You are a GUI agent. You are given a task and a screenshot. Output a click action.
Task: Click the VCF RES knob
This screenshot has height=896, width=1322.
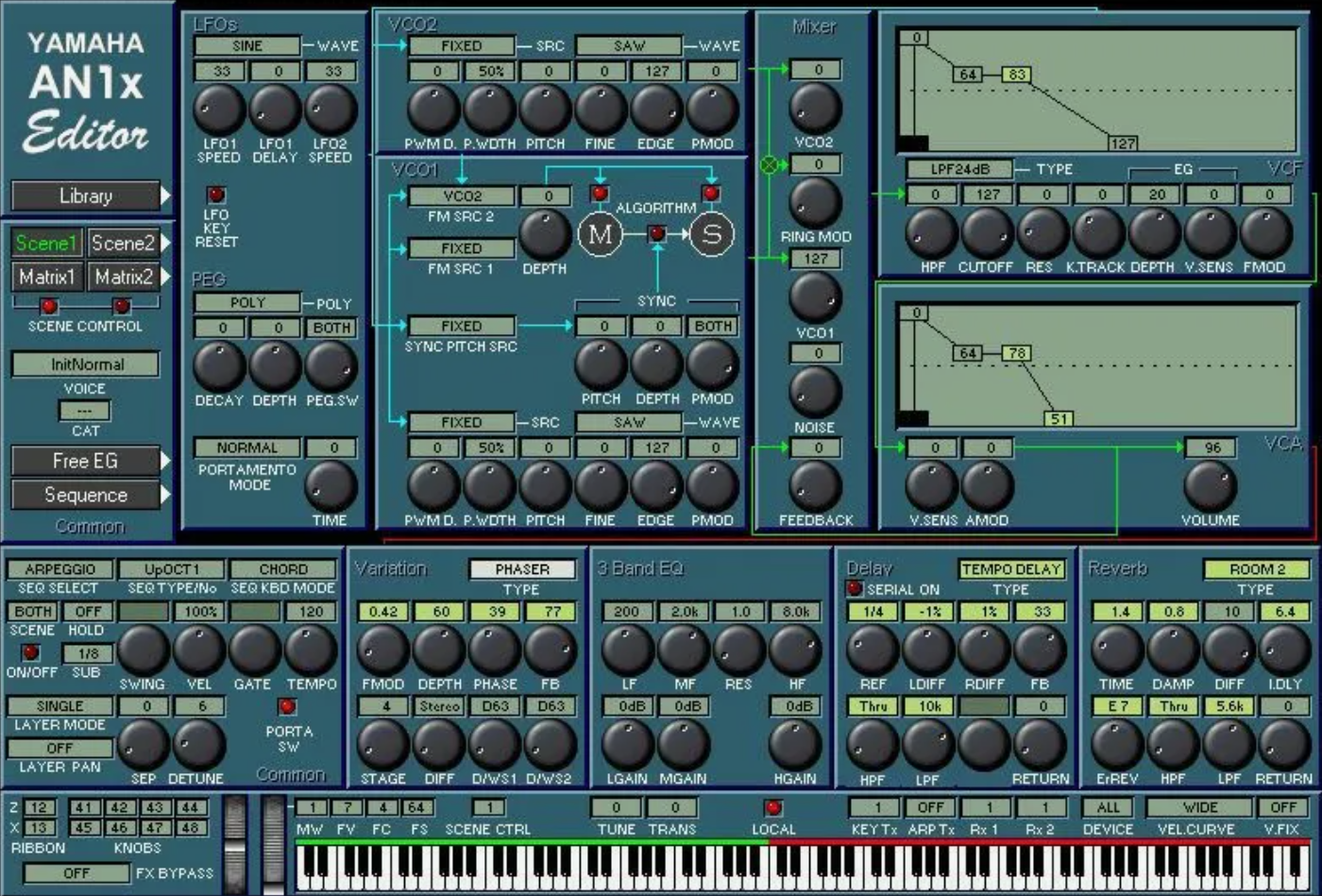point(1042,232)
